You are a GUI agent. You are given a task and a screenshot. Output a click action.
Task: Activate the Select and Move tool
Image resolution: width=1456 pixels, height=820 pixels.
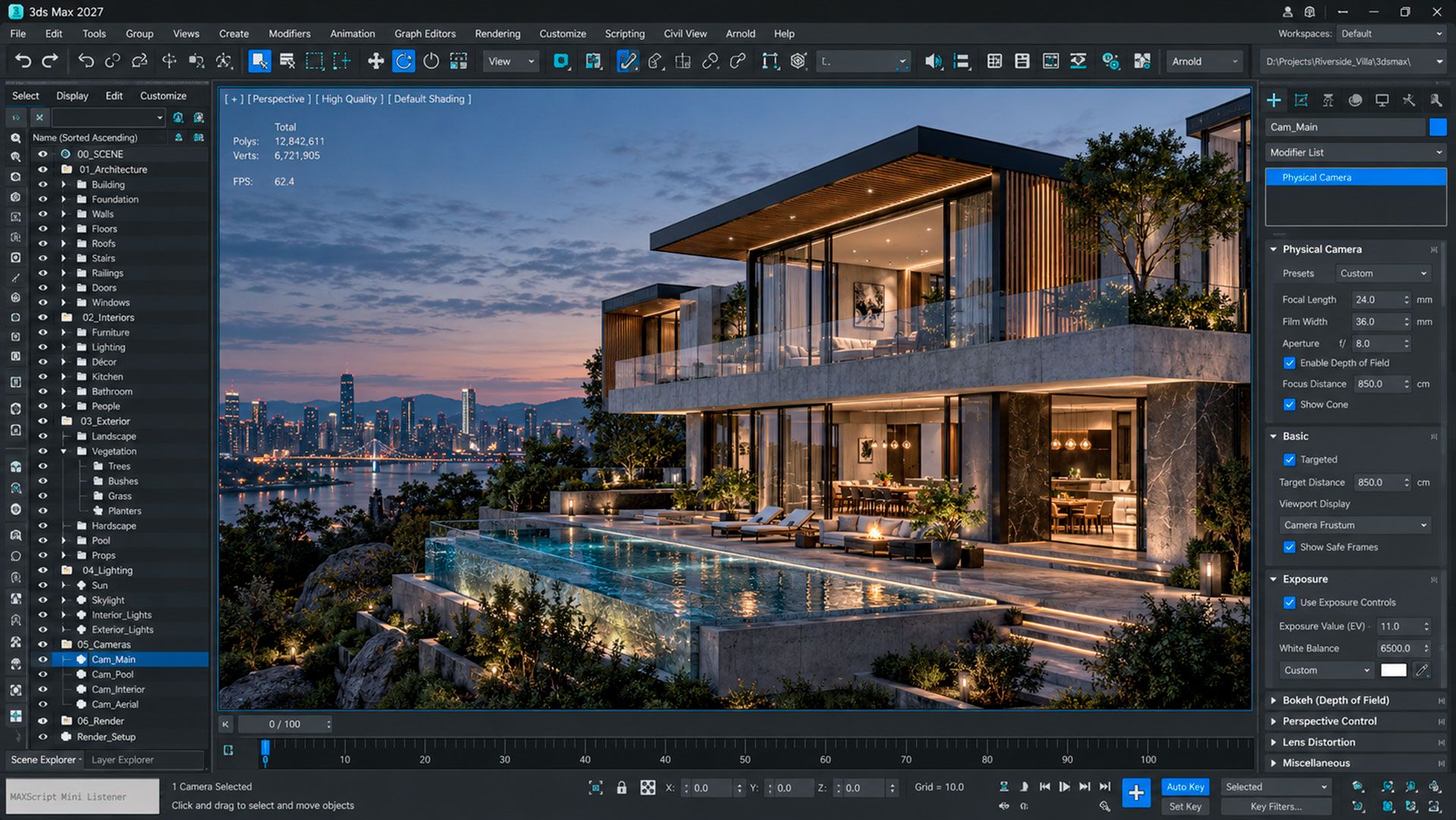point(375,61)
